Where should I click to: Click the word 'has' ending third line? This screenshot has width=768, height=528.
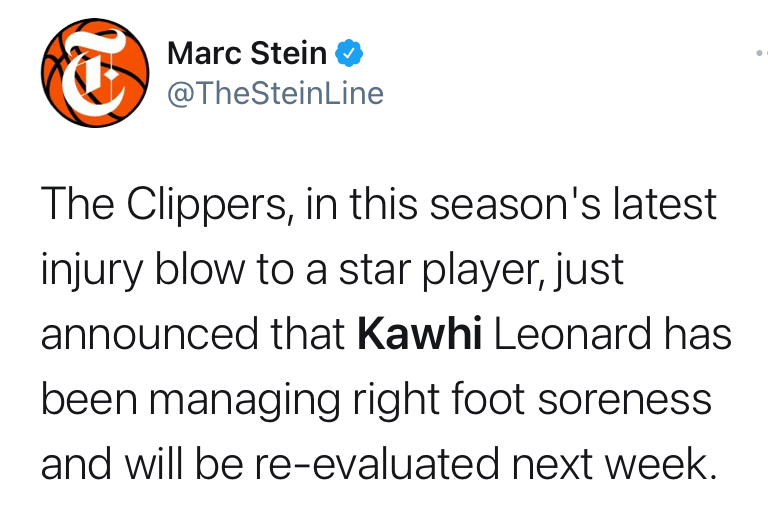pyautogui.click(x=697, y=334)
